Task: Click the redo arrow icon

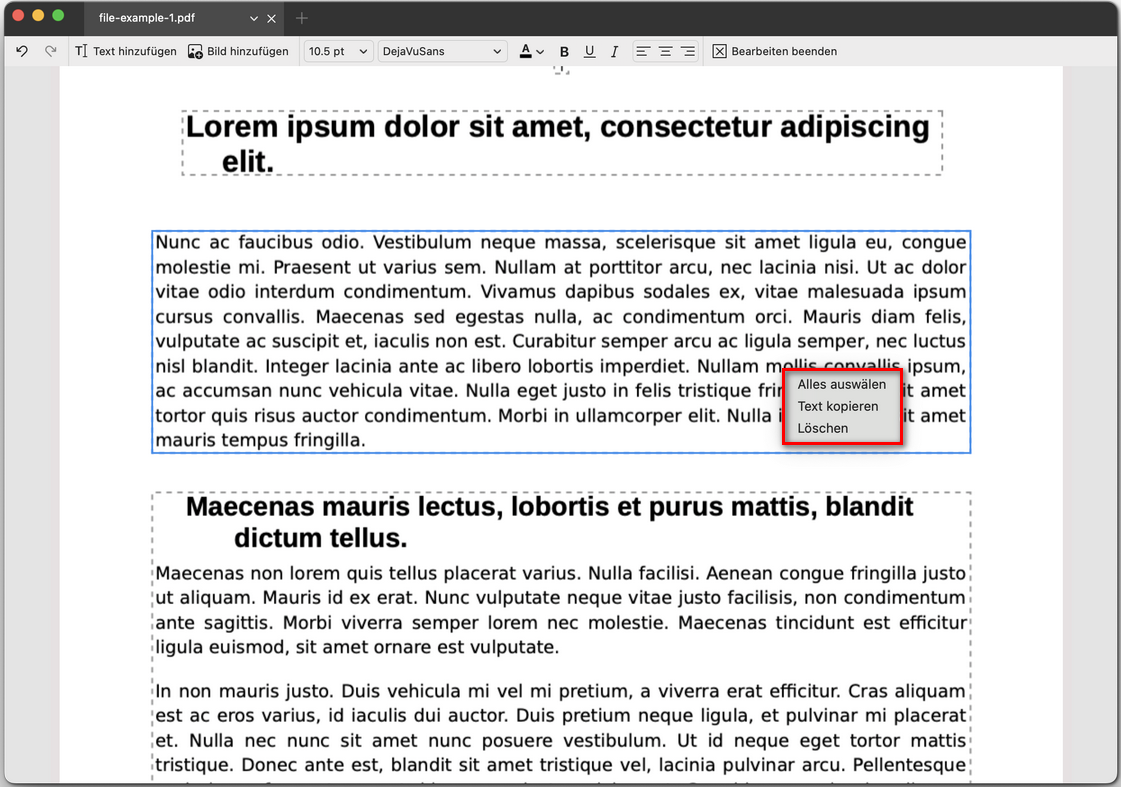Action: pos(50,51)
